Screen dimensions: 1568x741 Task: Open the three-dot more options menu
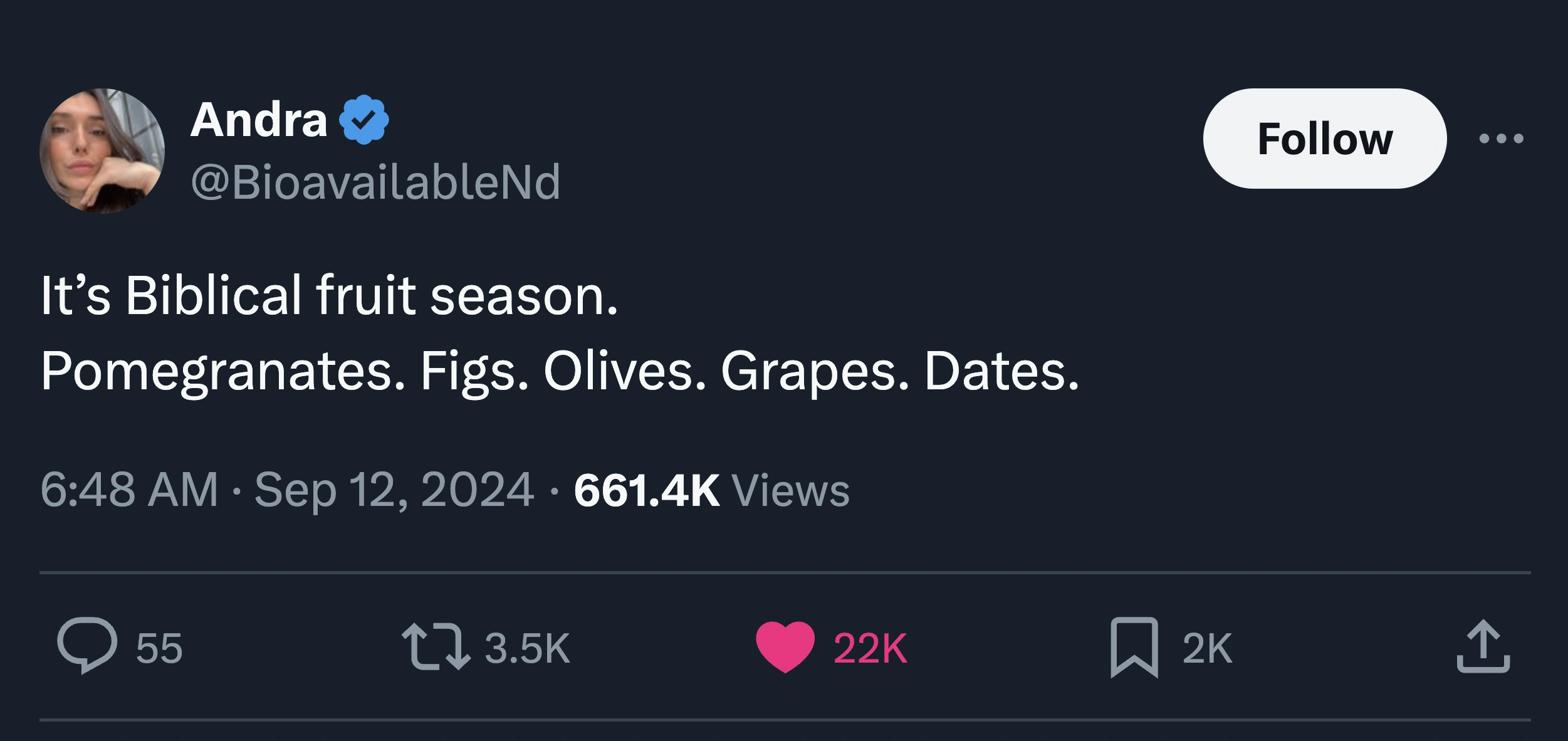[1501, 139]
